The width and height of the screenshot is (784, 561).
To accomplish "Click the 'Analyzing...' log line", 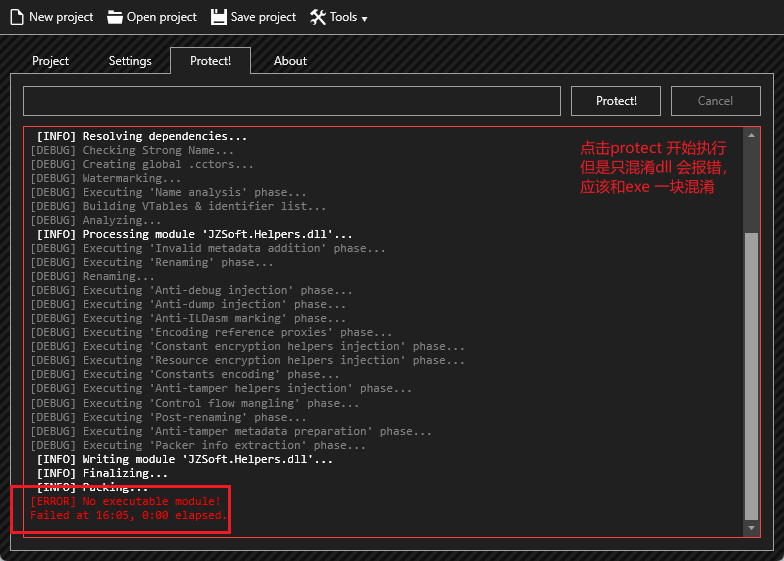I will pos(96,220).
